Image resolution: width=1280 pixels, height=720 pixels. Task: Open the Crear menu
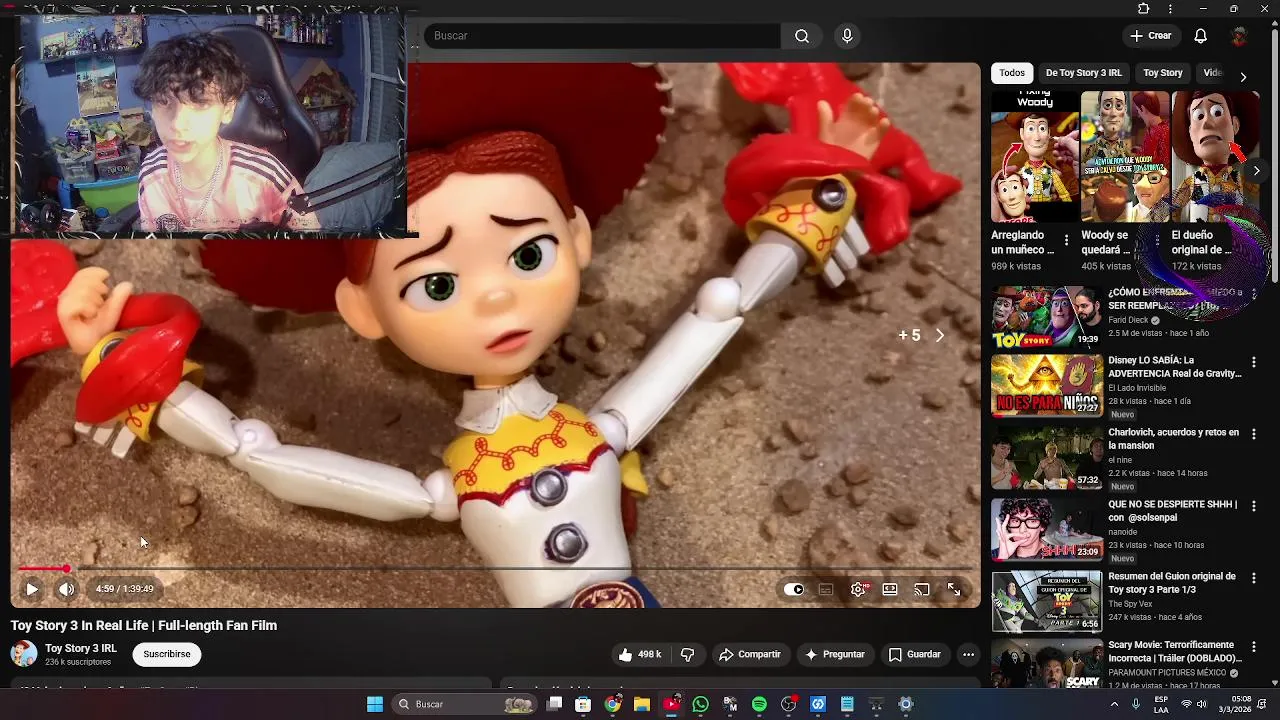point(1151,36)
